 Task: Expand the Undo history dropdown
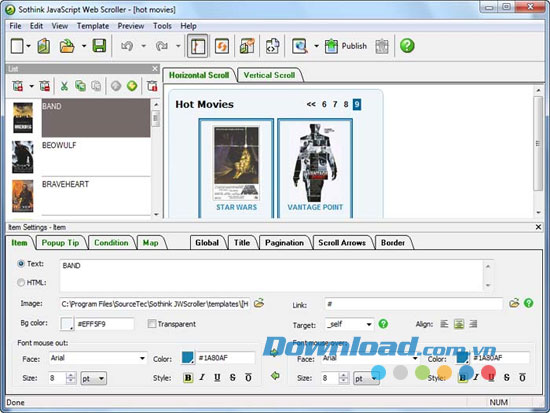pyautogui.click(x=143, y=46)
